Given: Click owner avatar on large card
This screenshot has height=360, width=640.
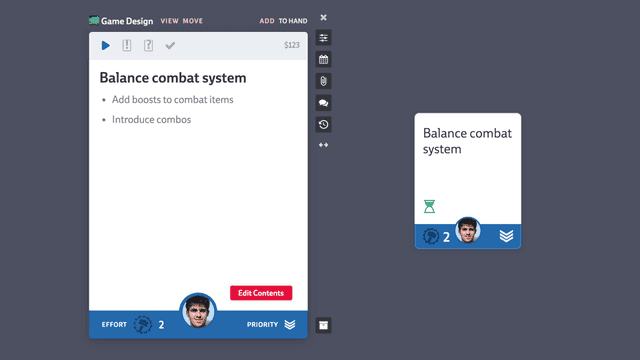Looking at the screenshot, I should [198, 311].
